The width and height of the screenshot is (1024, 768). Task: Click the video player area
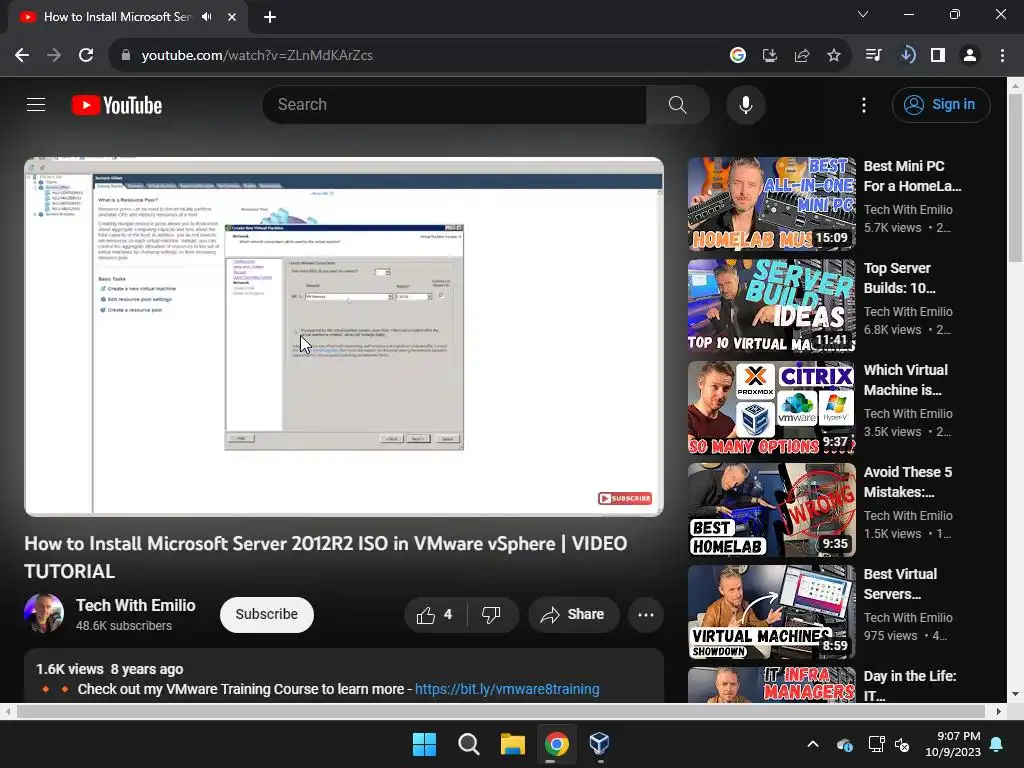tap(344, 336)
